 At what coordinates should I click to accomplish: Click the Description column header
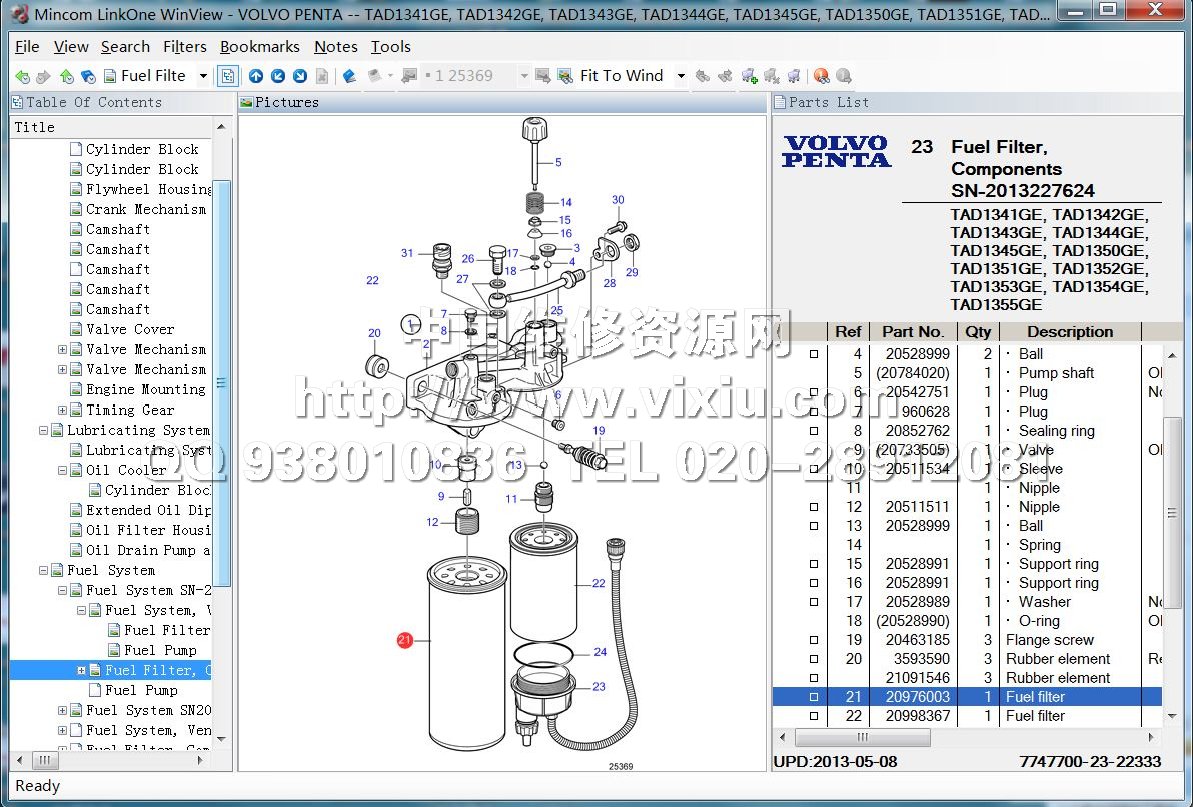click(x=1069, y=332)
